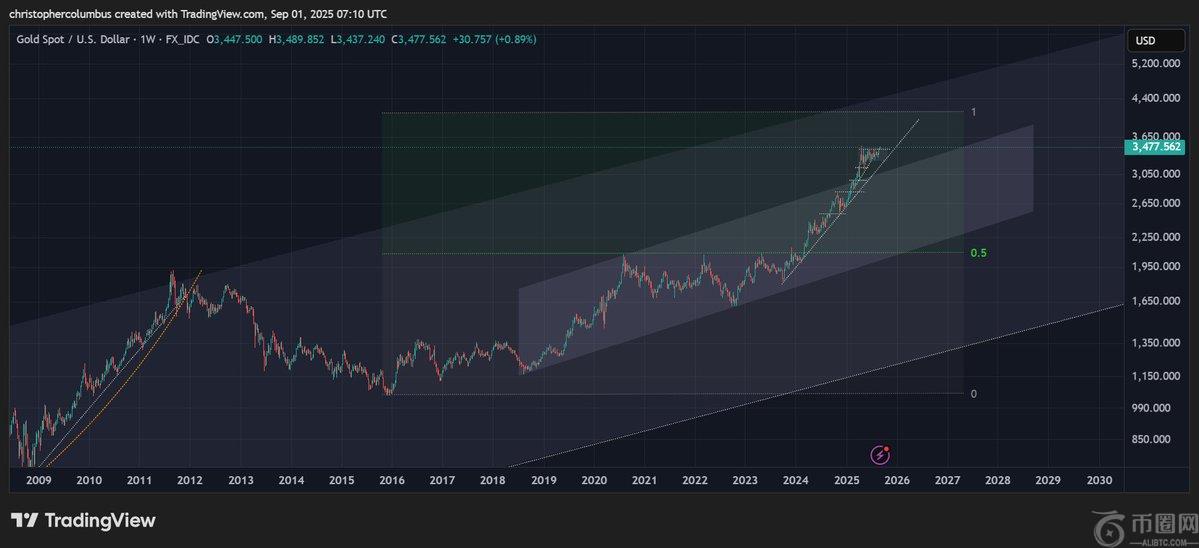Viewport: 1199px width, 548px height.
Task: Click the 2020 label on time axis
Action: tap(594, 481)
